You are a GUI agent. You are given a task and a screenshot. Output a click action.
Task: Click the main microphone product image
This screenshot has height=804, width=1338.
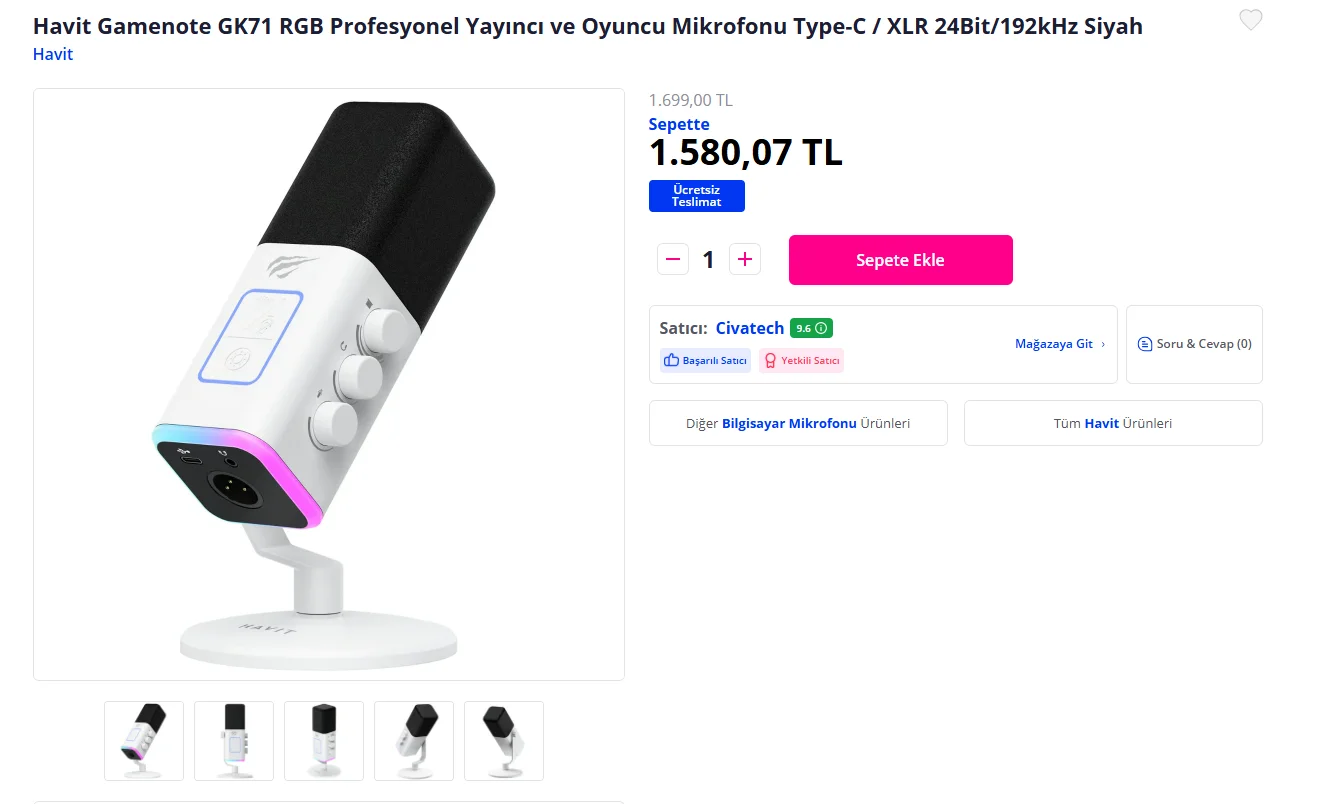coord(329,385)
